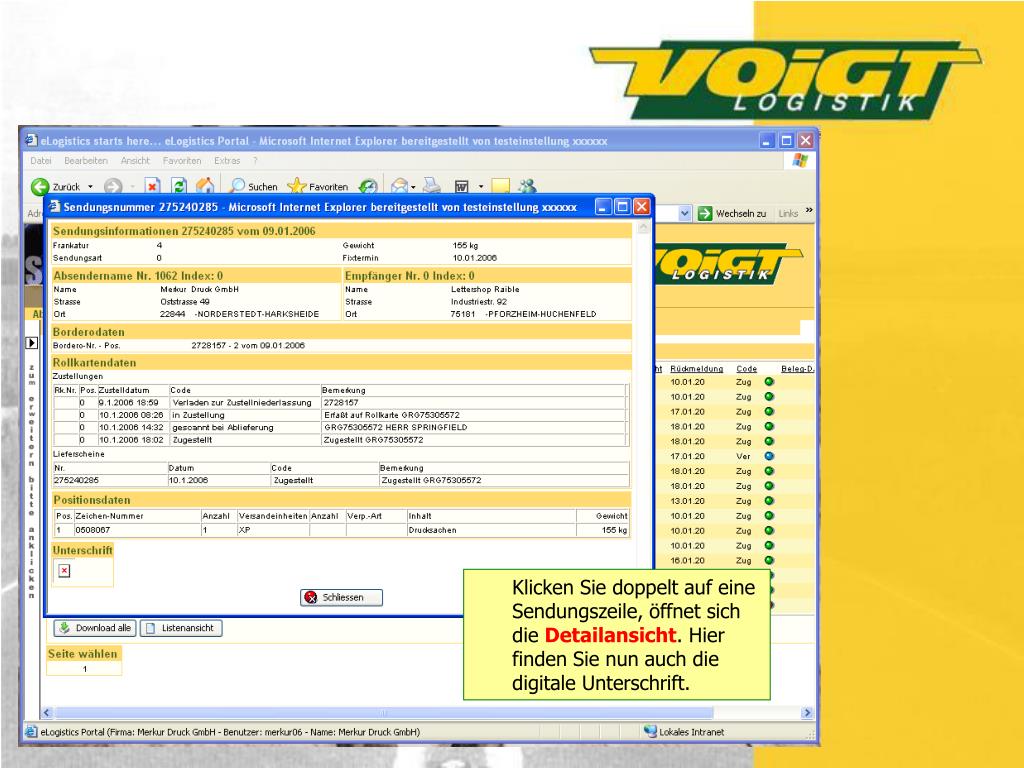Screen dimensions: 1024x768
Task: Select sender street 'Oststrasse 49'
Action: 185,302
